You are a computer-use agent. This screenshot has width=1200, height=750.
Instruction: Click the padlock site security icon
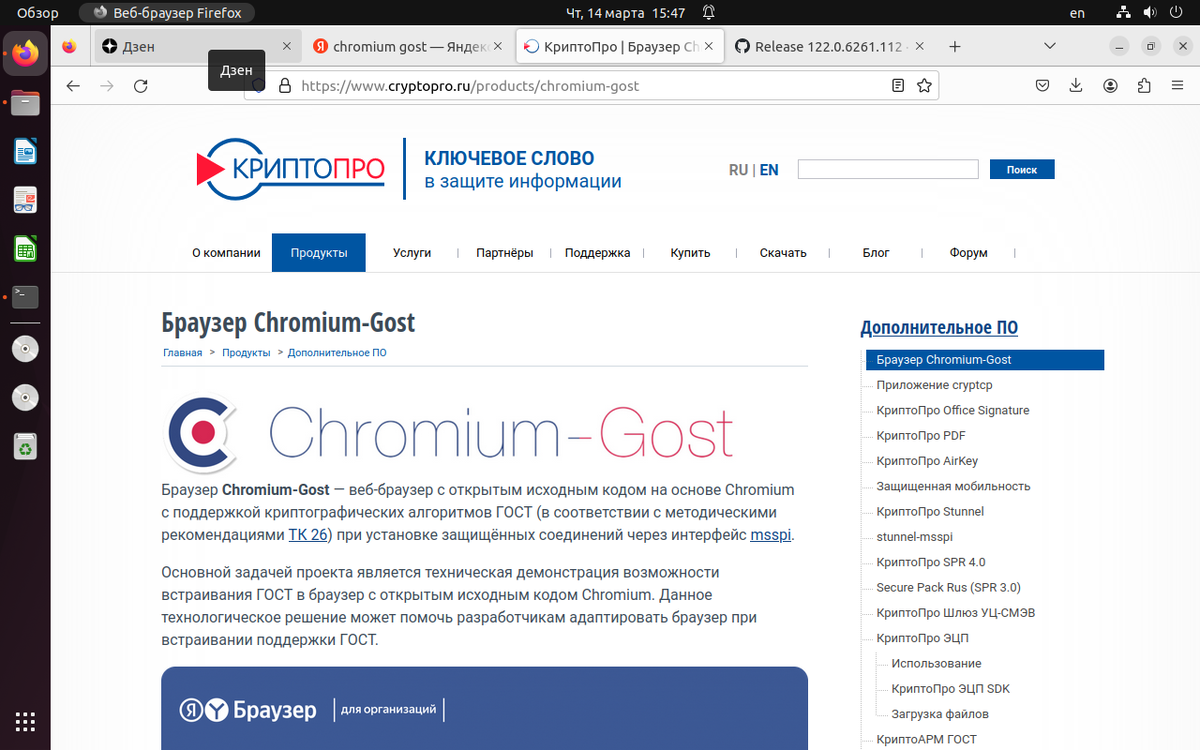click(x=284, y=86)
